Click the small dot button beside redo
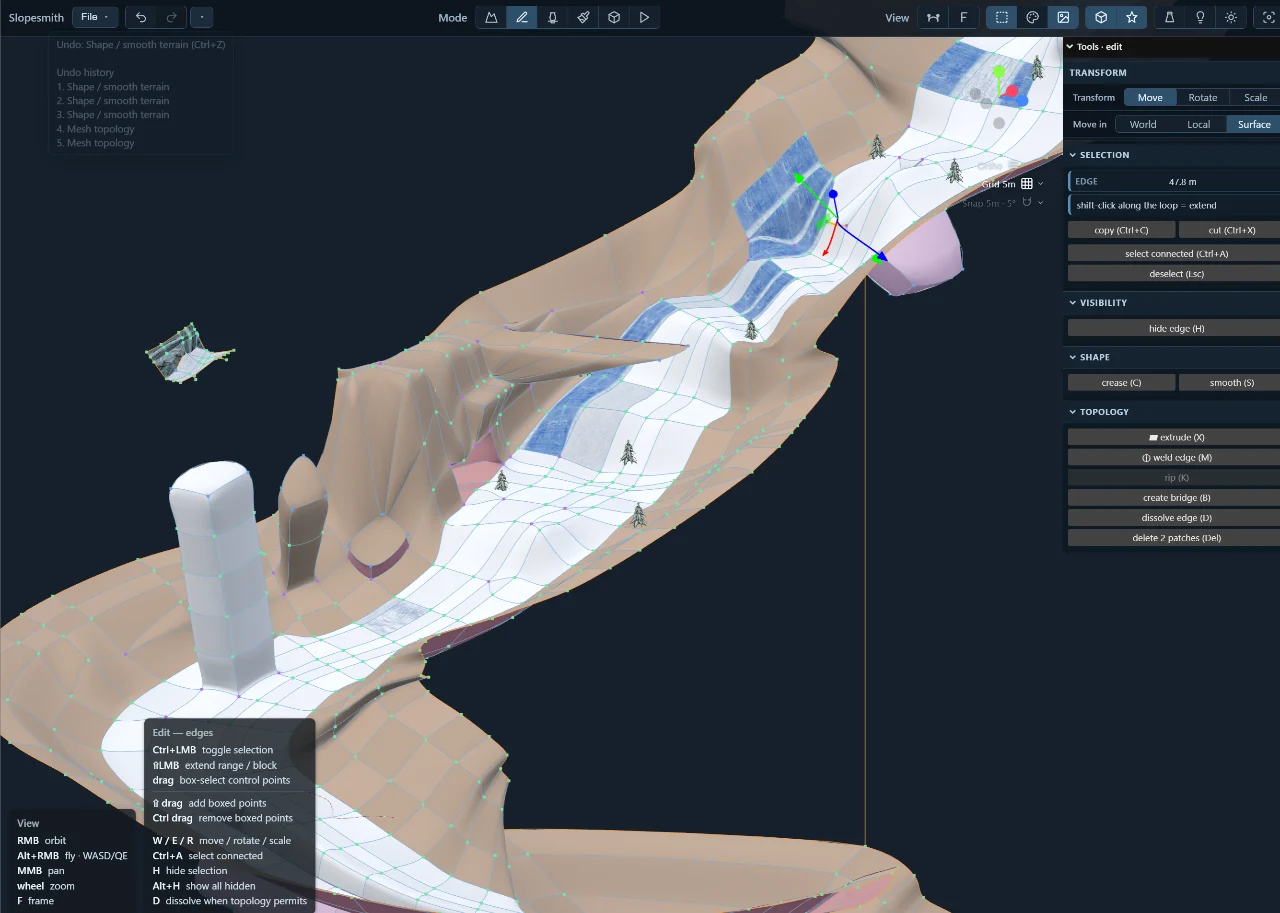 pyautogui.click(x=201, y=17)
